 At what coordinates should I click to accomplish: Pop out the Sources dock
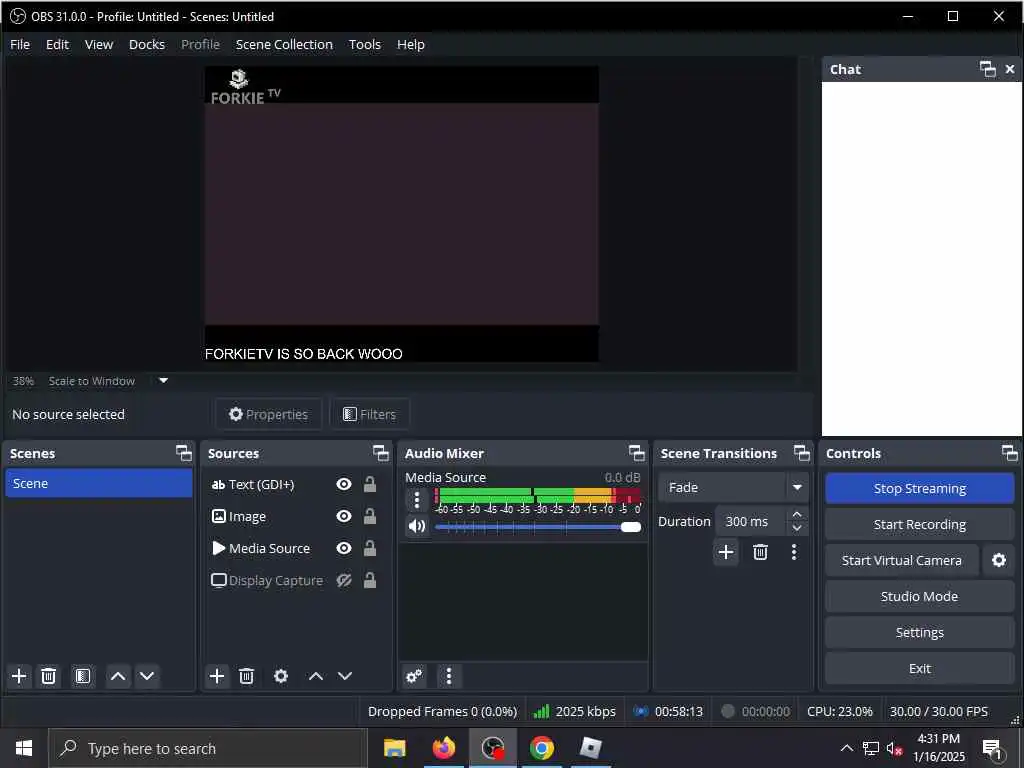(381, 453)
